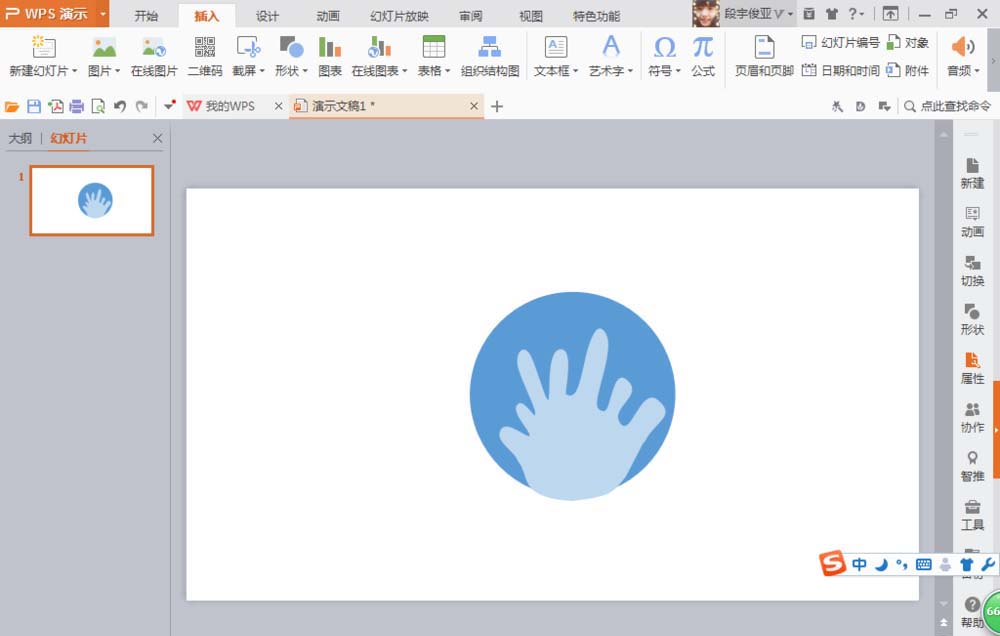This screenshot has width=1000, height=636.
Task: Expand the 图片 dropdown arrow
Action: tap(117, 71)
